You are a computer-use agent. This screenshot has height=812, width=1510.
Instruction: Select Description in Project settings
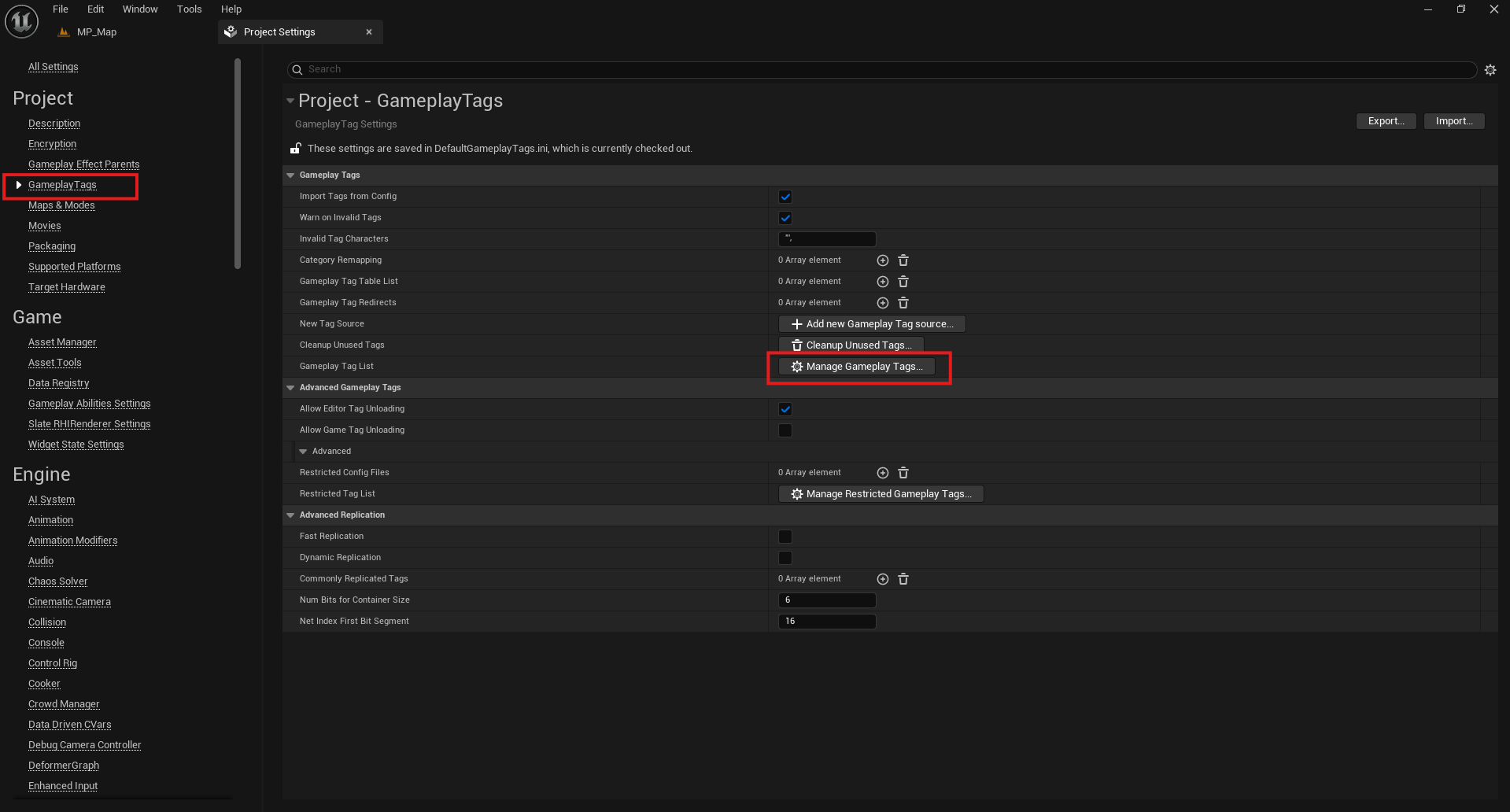click(54, 124)
